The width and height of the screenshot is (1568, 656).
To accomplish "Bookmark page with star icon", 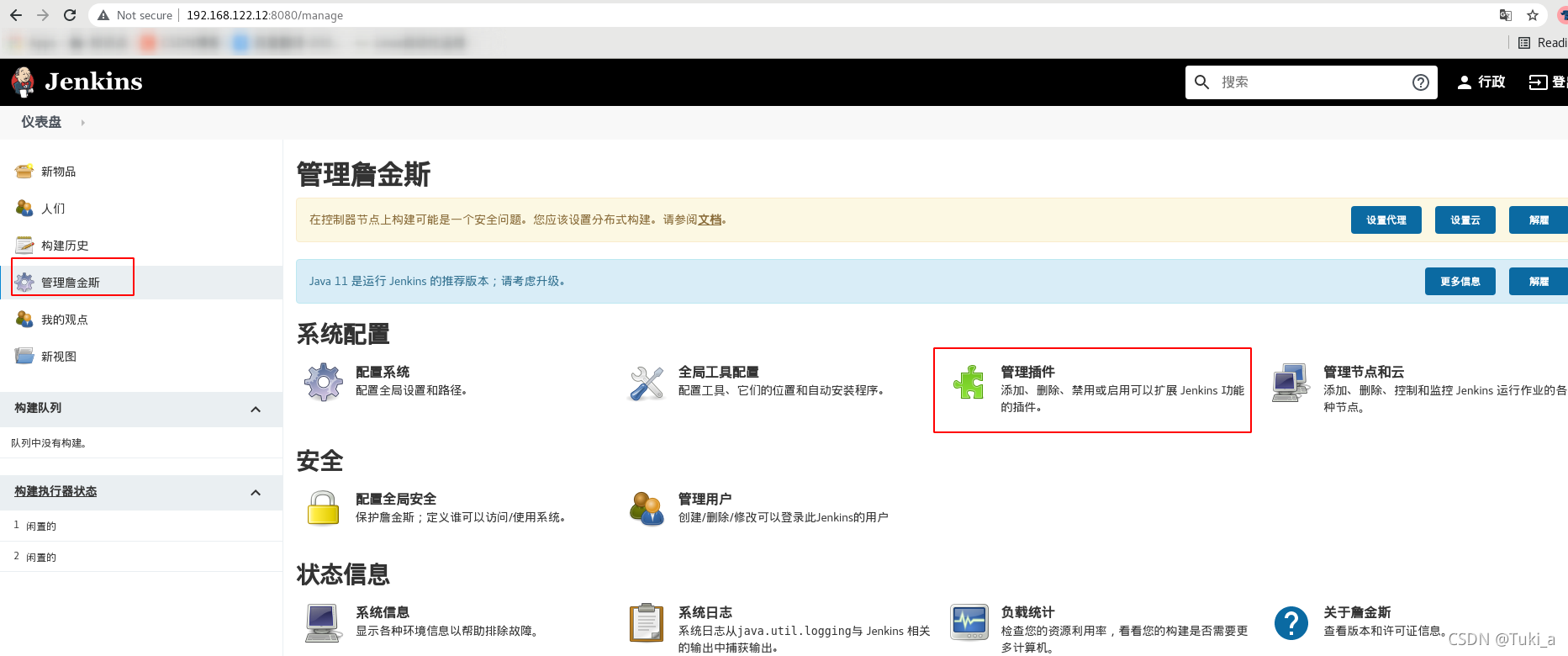I will (x=1533, y=15).
